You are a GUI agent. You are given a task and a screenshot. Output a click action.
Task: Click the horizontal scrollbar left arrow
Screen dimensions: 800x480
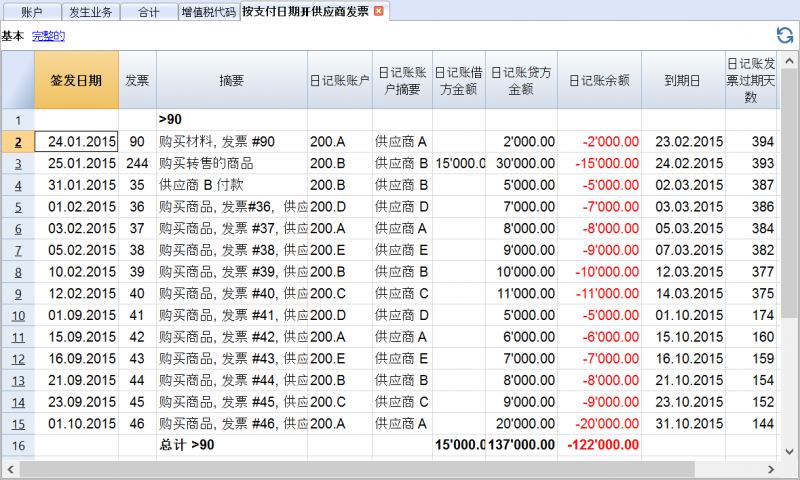tap(10, 469)
